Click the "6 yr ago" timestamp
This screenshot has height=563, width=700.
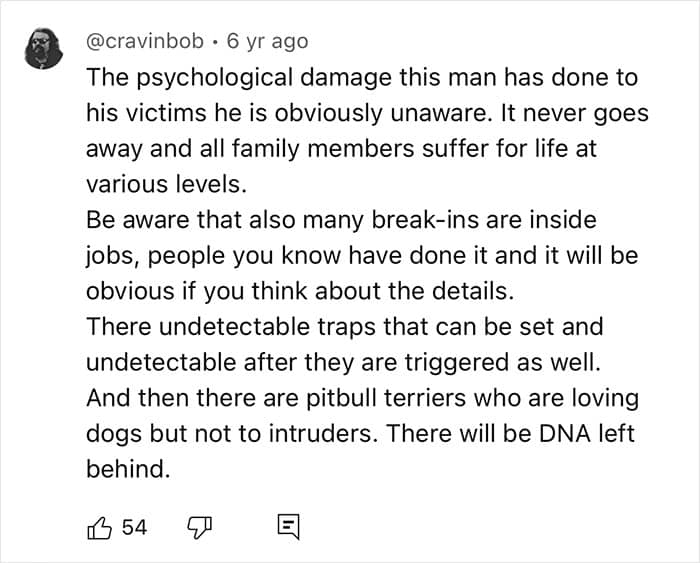tap(267, 42)
